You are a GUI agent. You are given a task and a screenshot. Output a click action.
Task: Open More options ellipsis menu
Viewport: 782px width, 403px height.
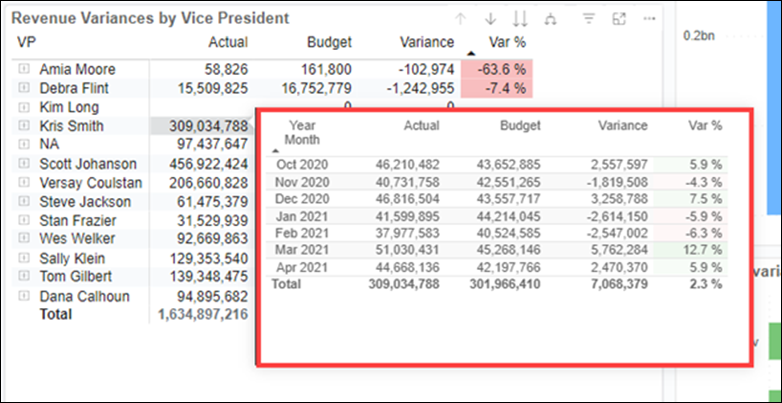click(x=649, y=19)
